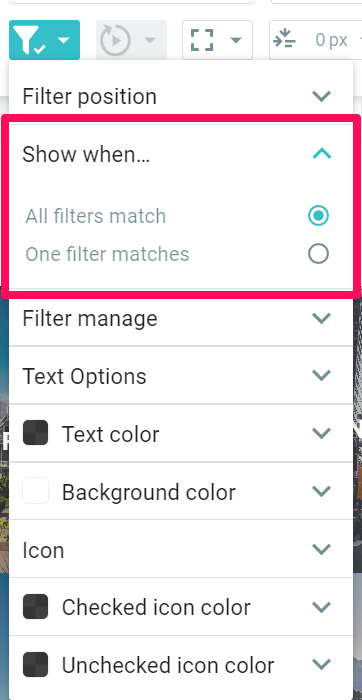The width and height of the screenshot is (362, 700).
Task: Click the filter funnel icon
Action: [x=29, y=40]
